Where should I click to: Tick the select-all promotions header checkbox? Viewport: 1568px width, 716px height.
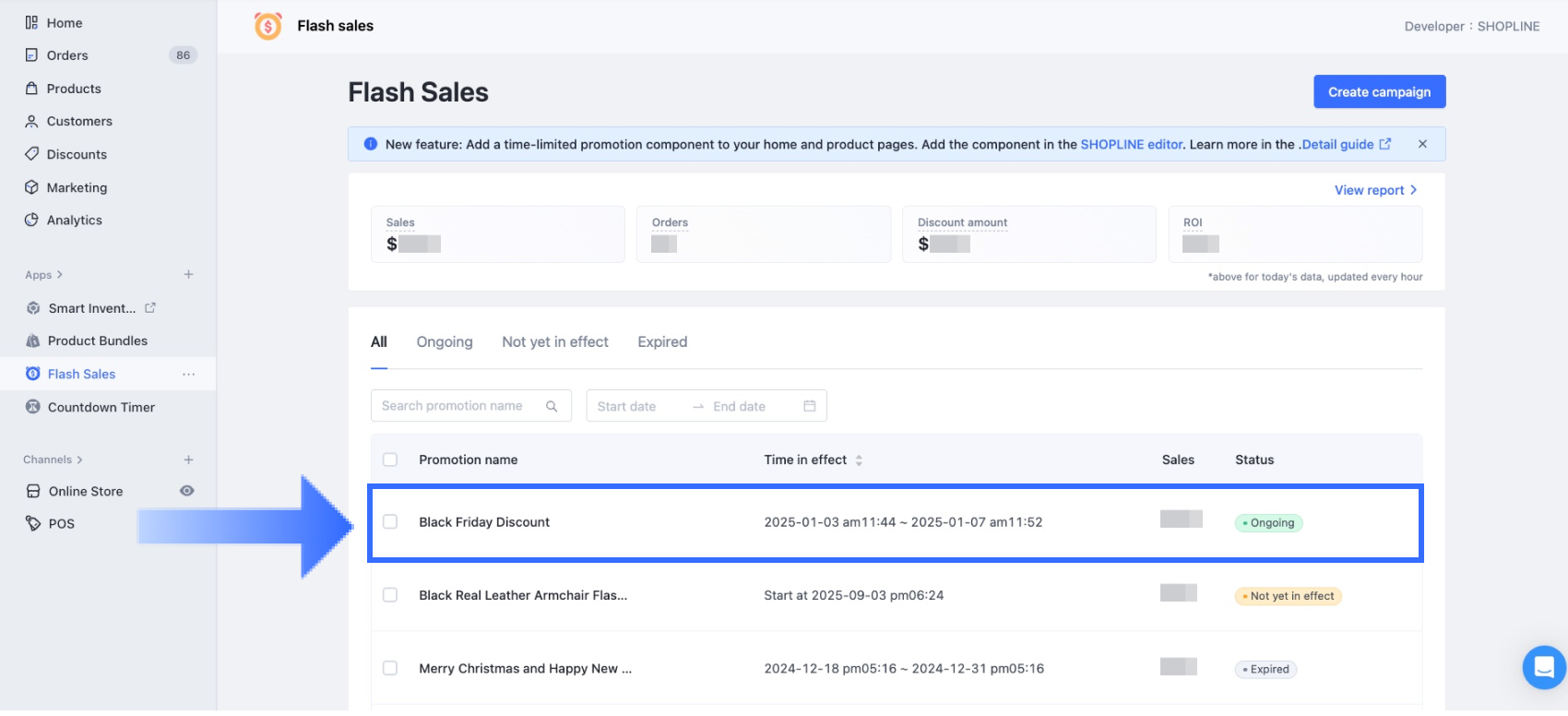[x=390, y=459]
